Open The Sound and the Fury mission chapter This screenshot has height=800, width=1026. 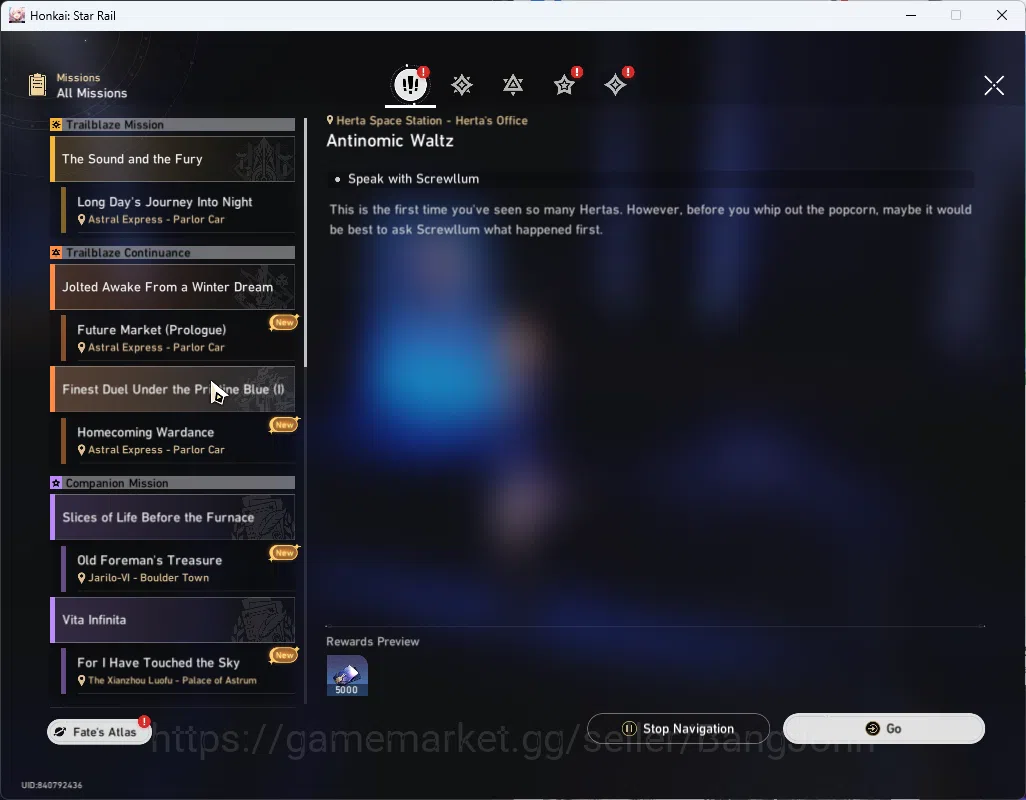coord(173,159)
